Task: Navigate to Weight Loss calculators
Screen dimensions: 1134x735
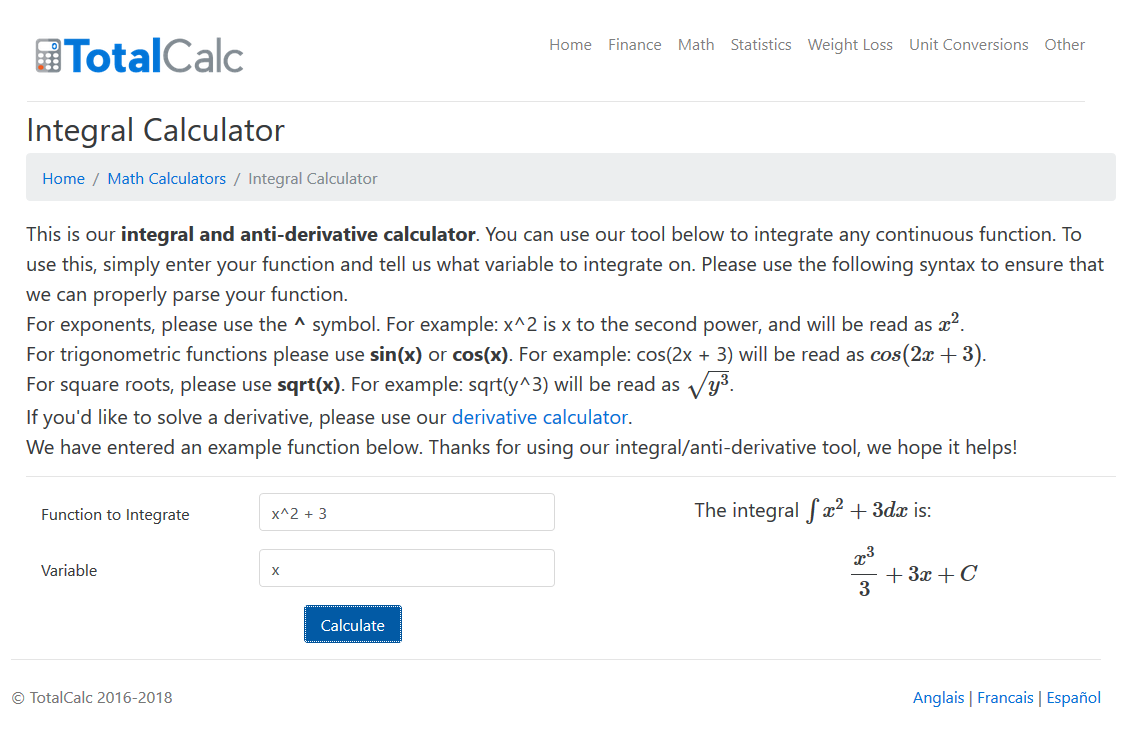Action: 850,44
